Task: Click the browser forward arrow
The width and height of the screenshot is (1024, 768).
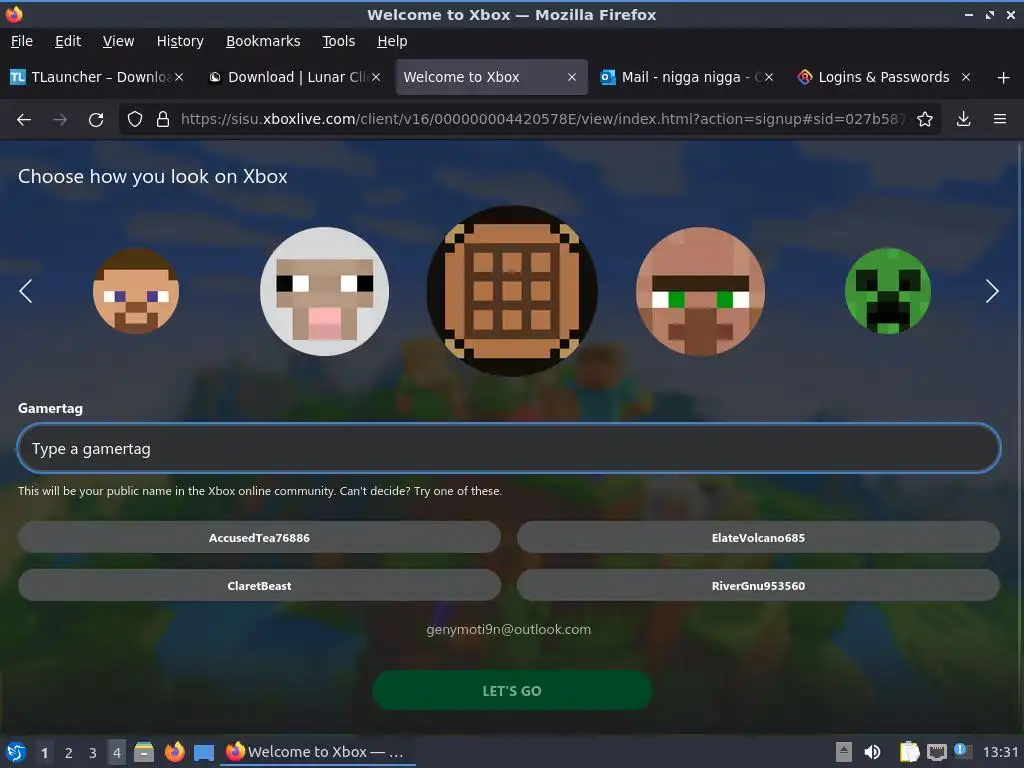Action: (x=60, y=120)
